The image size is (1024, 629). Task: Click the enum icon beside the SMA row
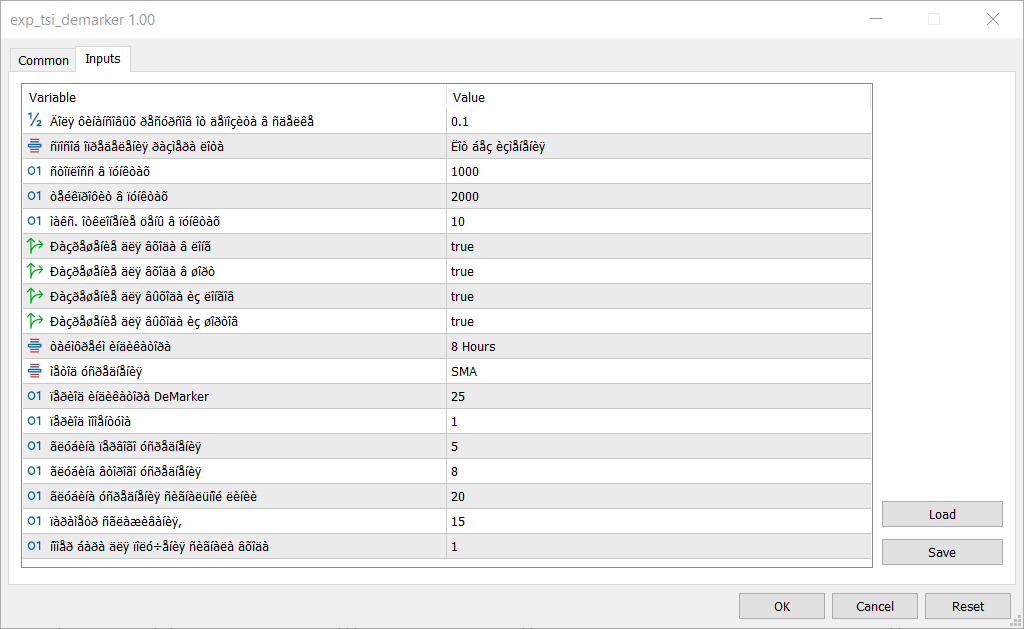(35, 371)
